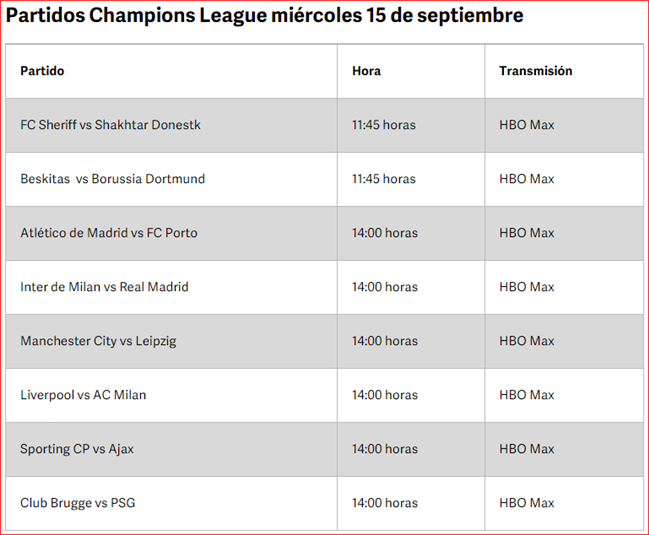Select 14:00 horas for Club Brugge match
Screen dimensions: 649x535
pos(385,503)
